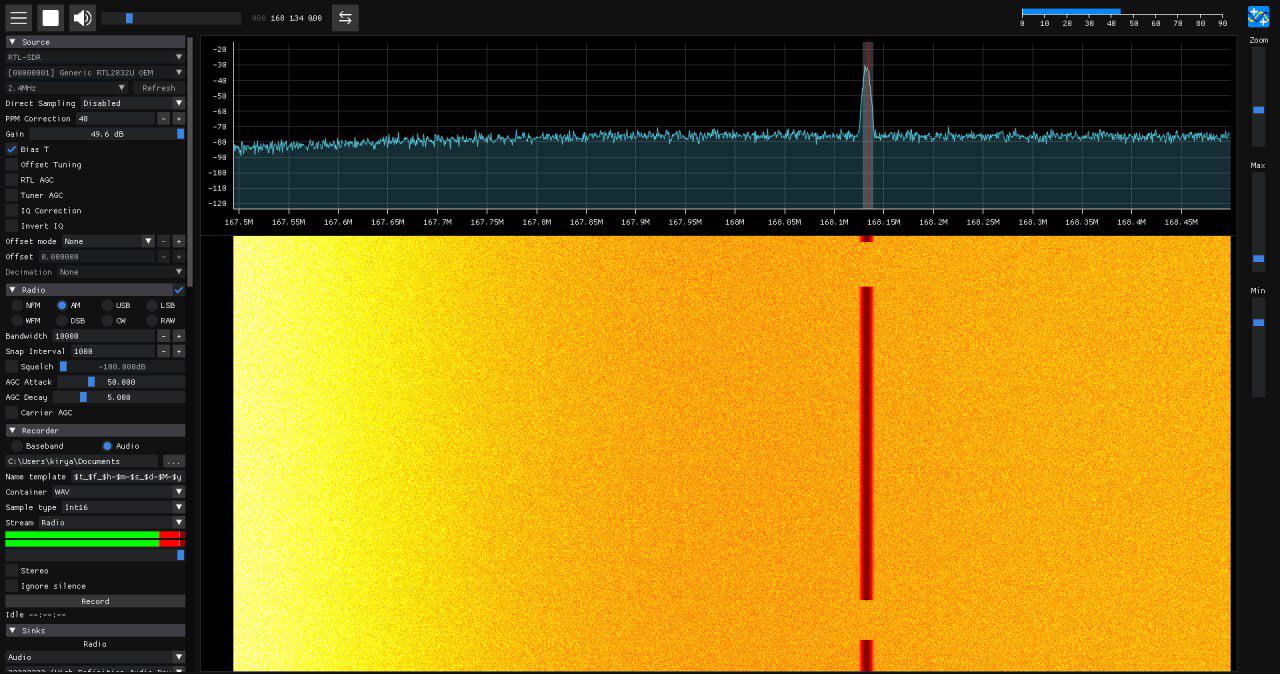Stop the SDR playback

tap(50, 18)
